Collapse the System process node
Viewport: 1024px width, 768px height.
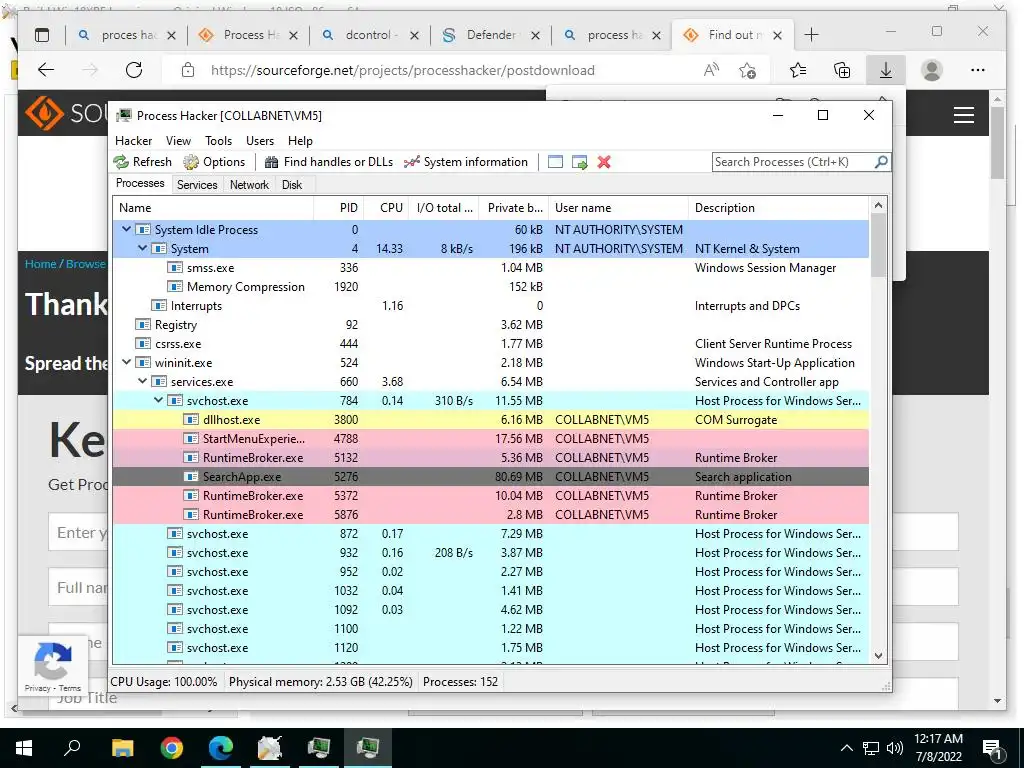142,248
